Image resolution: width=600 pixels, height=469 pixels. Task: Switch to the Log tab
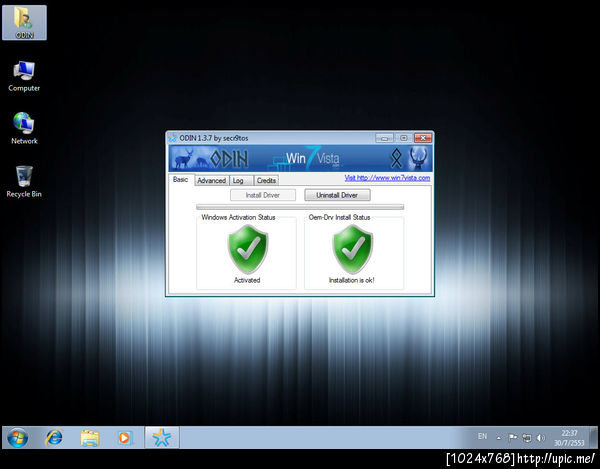(241, 181)
